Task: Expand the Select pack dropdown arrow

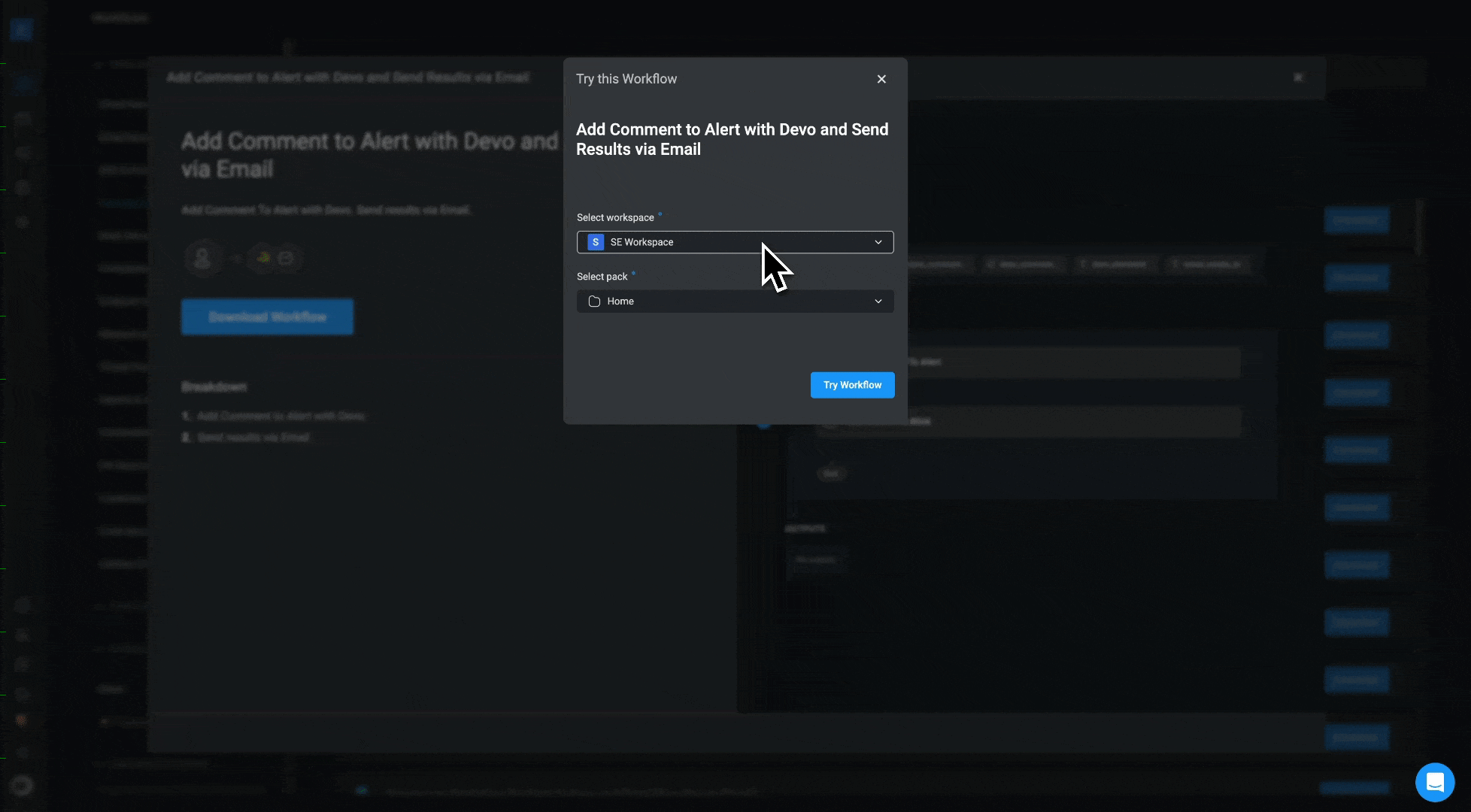Action: click(x=878, y=301)
